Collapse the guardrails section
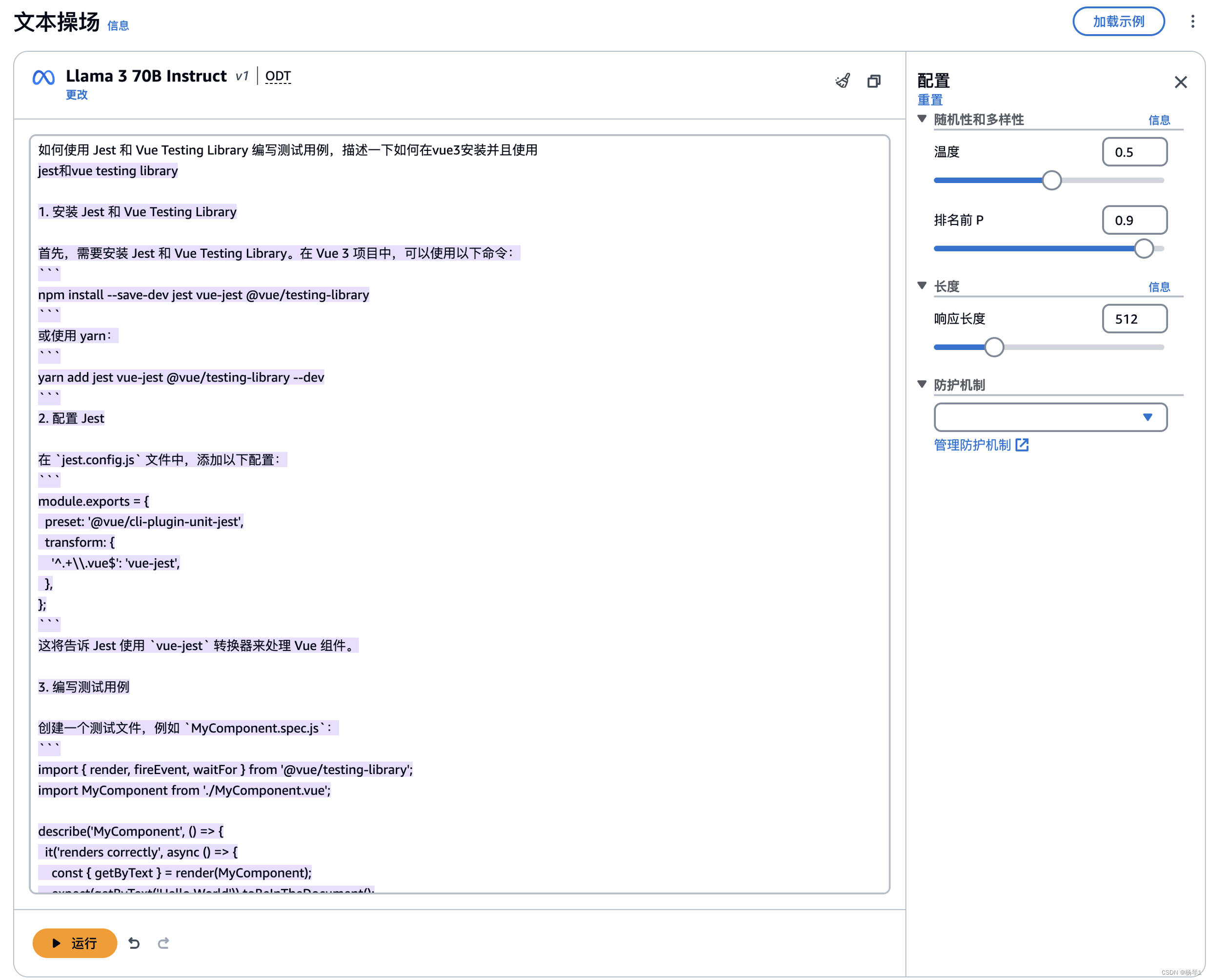Screen dimensions: 1209x980 tap(922, 385)
